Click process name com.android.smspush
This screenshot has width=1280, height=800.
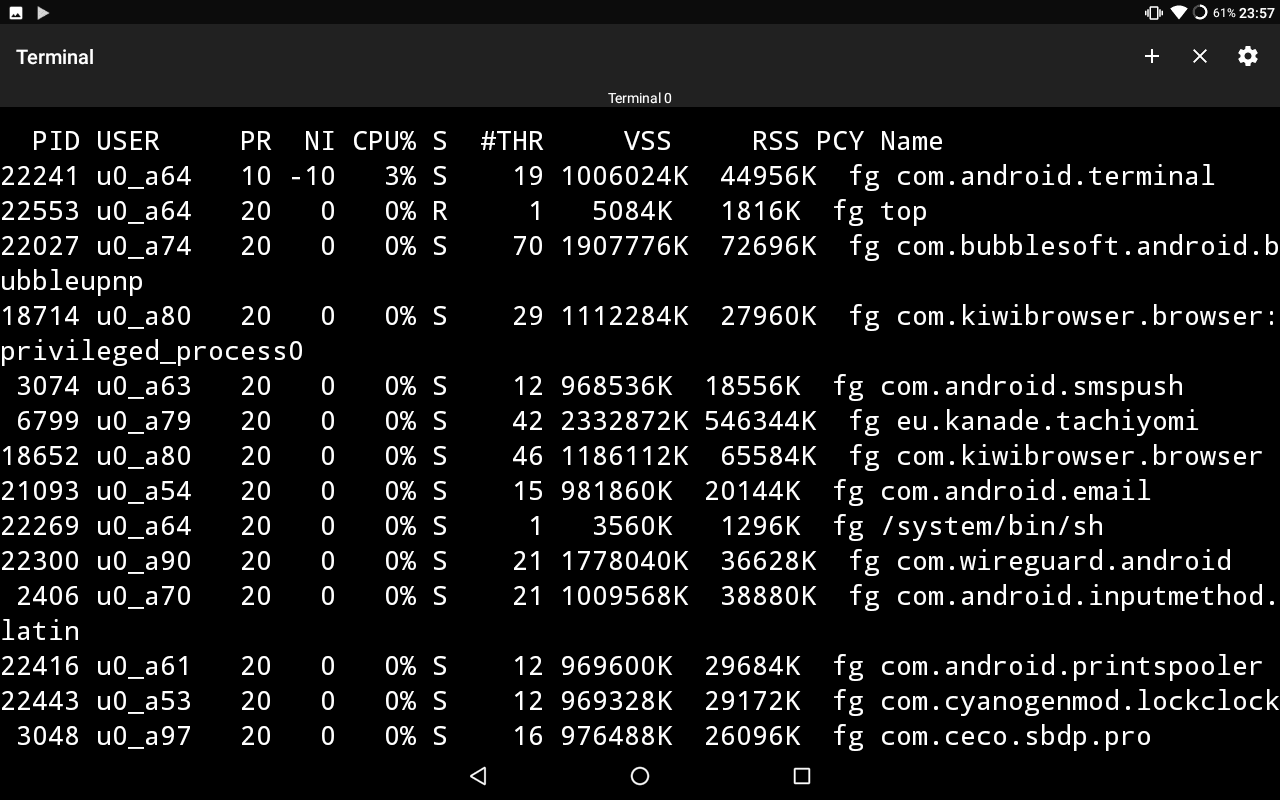1032,386
